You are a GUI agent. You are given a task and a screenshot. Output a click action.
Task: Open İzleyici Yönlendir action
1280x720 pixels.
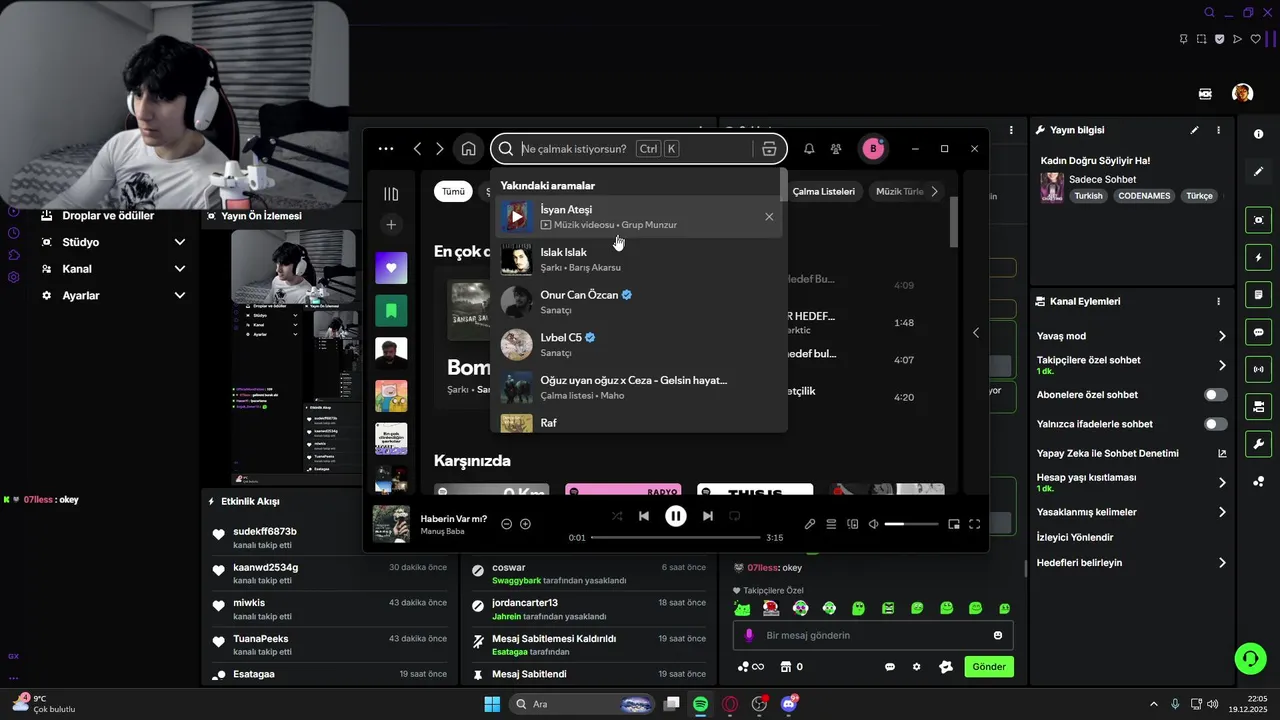pyautogui.click(x=1075, y=537)
